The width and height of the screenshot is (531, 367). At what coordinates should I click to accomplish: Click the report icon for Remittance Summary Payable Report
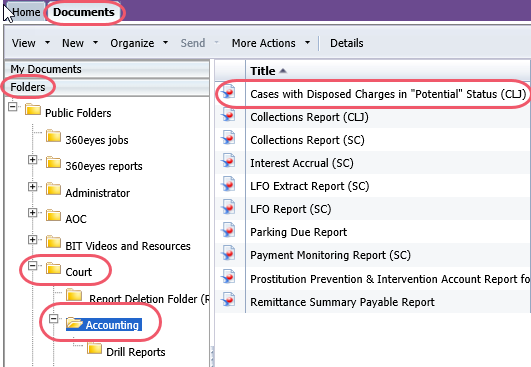(x=229, y=299)
